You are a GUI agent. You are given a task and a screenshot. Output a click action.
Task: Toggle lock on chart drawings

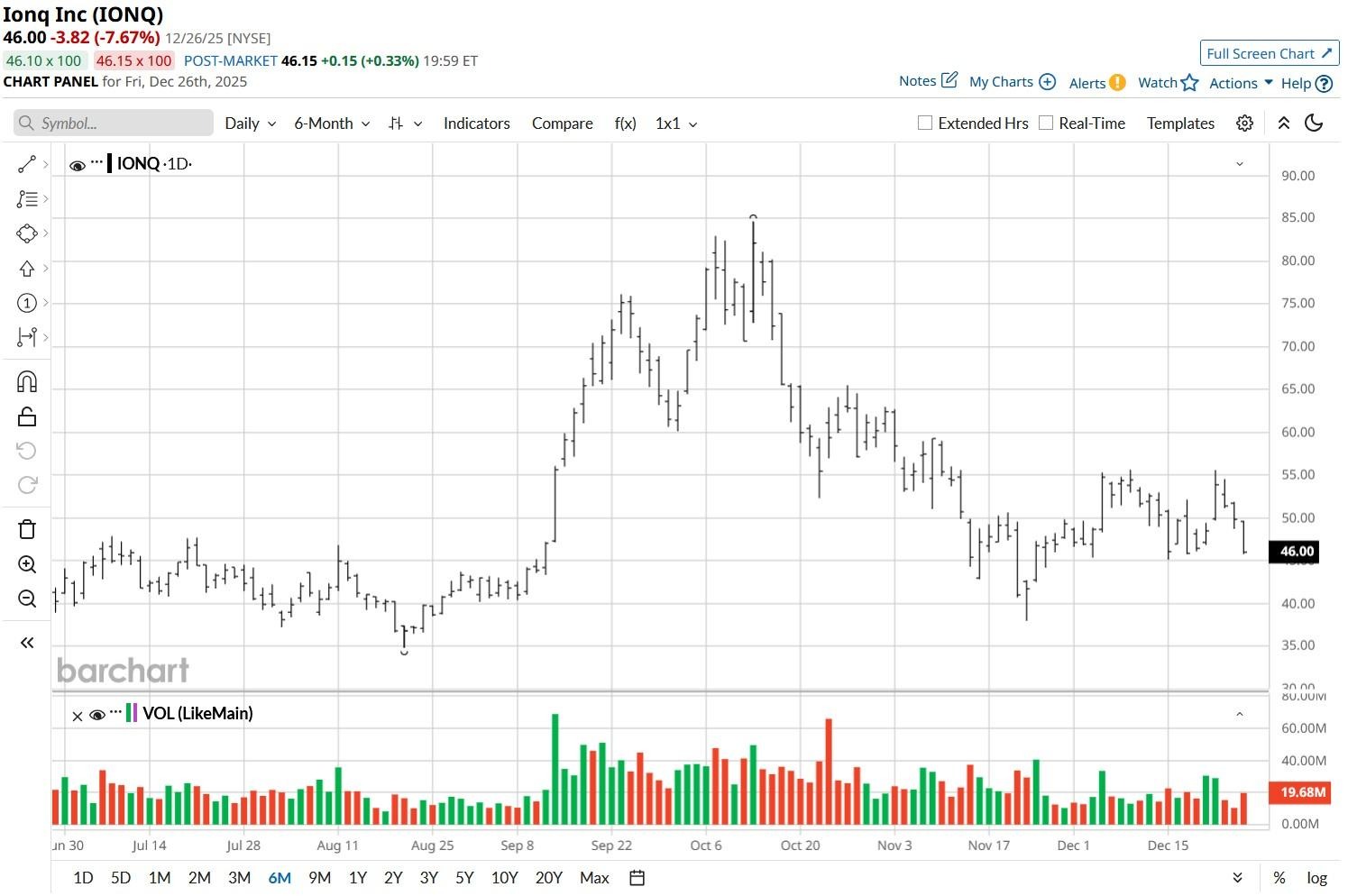[x=27, y=416]
